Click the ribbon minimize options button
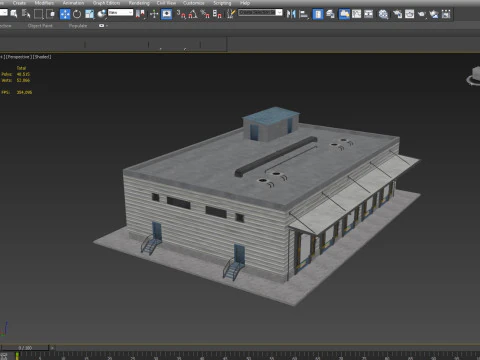This screenshot has width=480, height=360. pos(103,26)
